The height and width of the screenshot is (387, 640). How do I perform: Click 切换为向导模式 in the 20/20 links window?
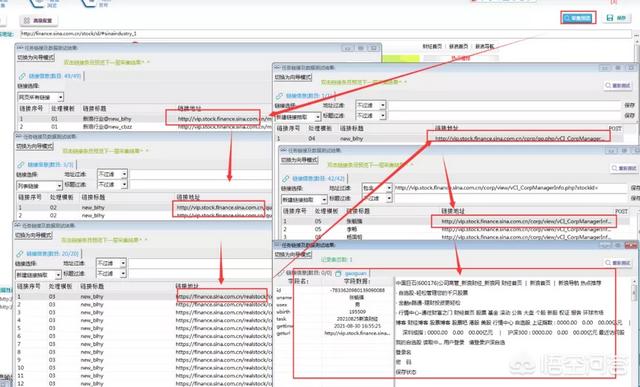point(34,236)
